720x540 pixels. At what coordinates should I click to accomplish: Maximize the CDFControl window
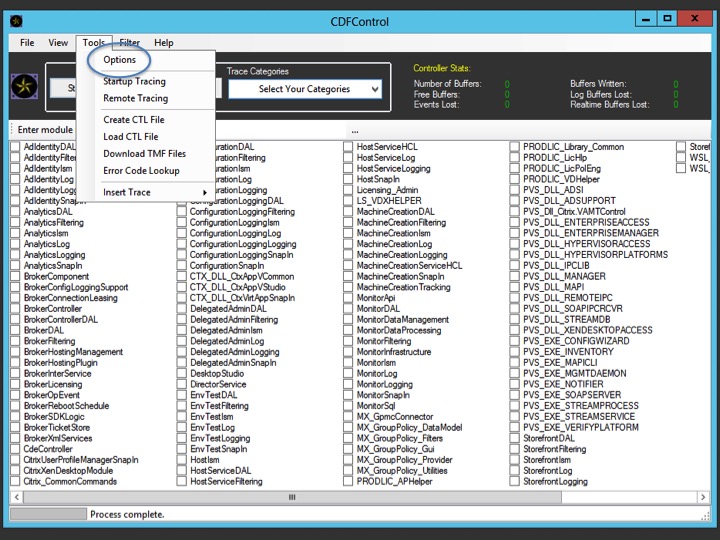tap(668, 19)
